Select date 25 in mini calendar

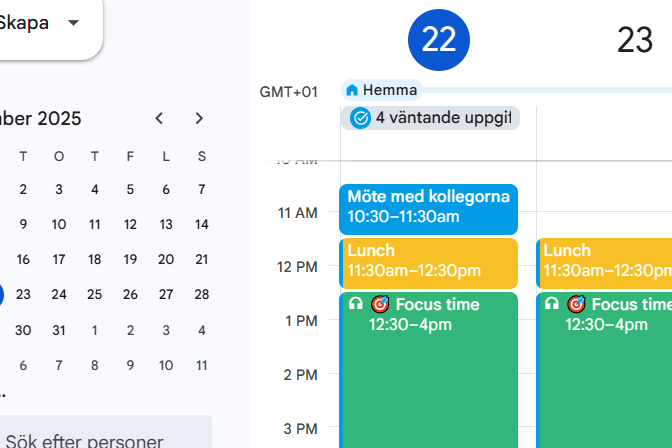94,294
